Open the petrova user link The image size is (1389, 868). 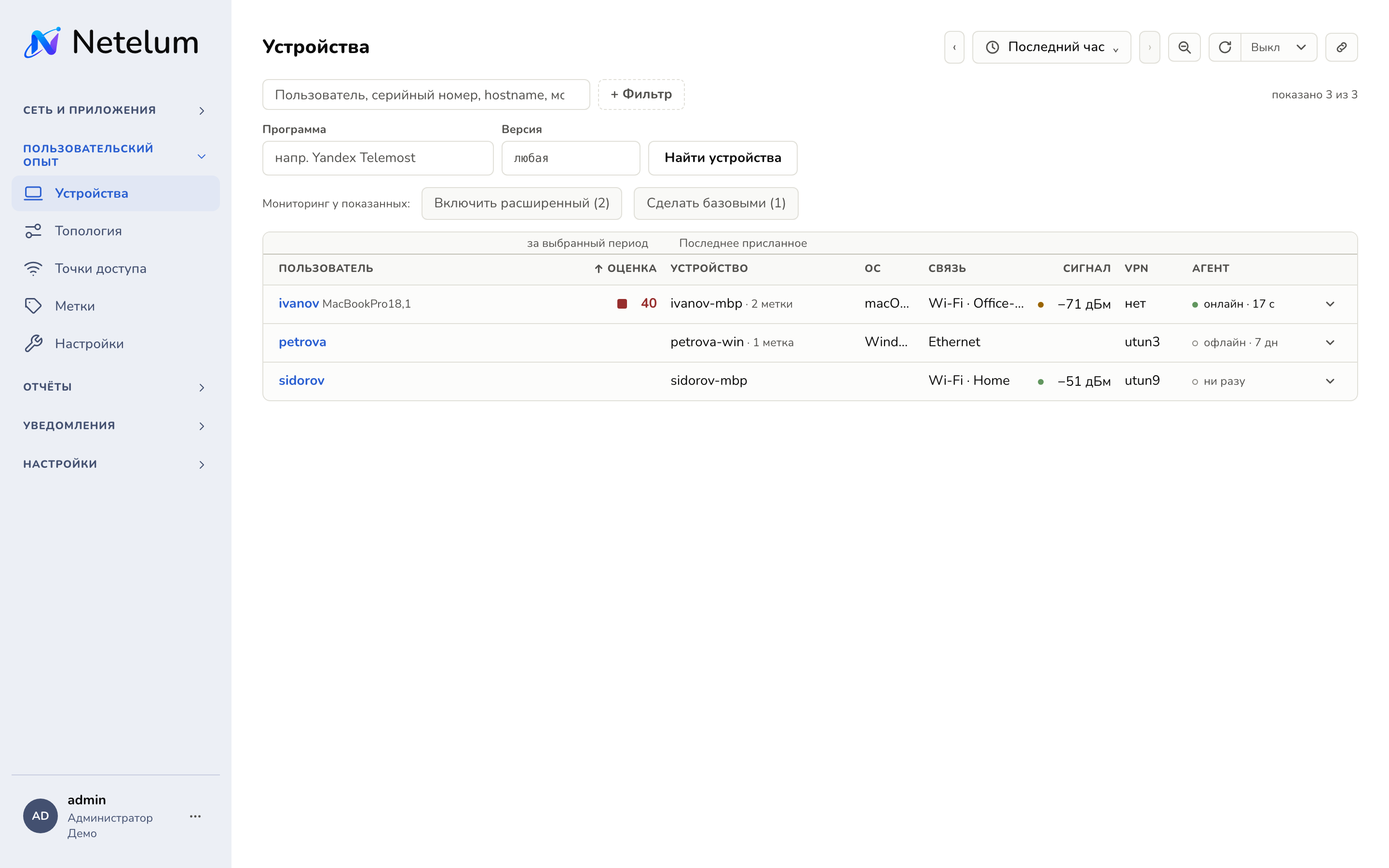point(302,342)
